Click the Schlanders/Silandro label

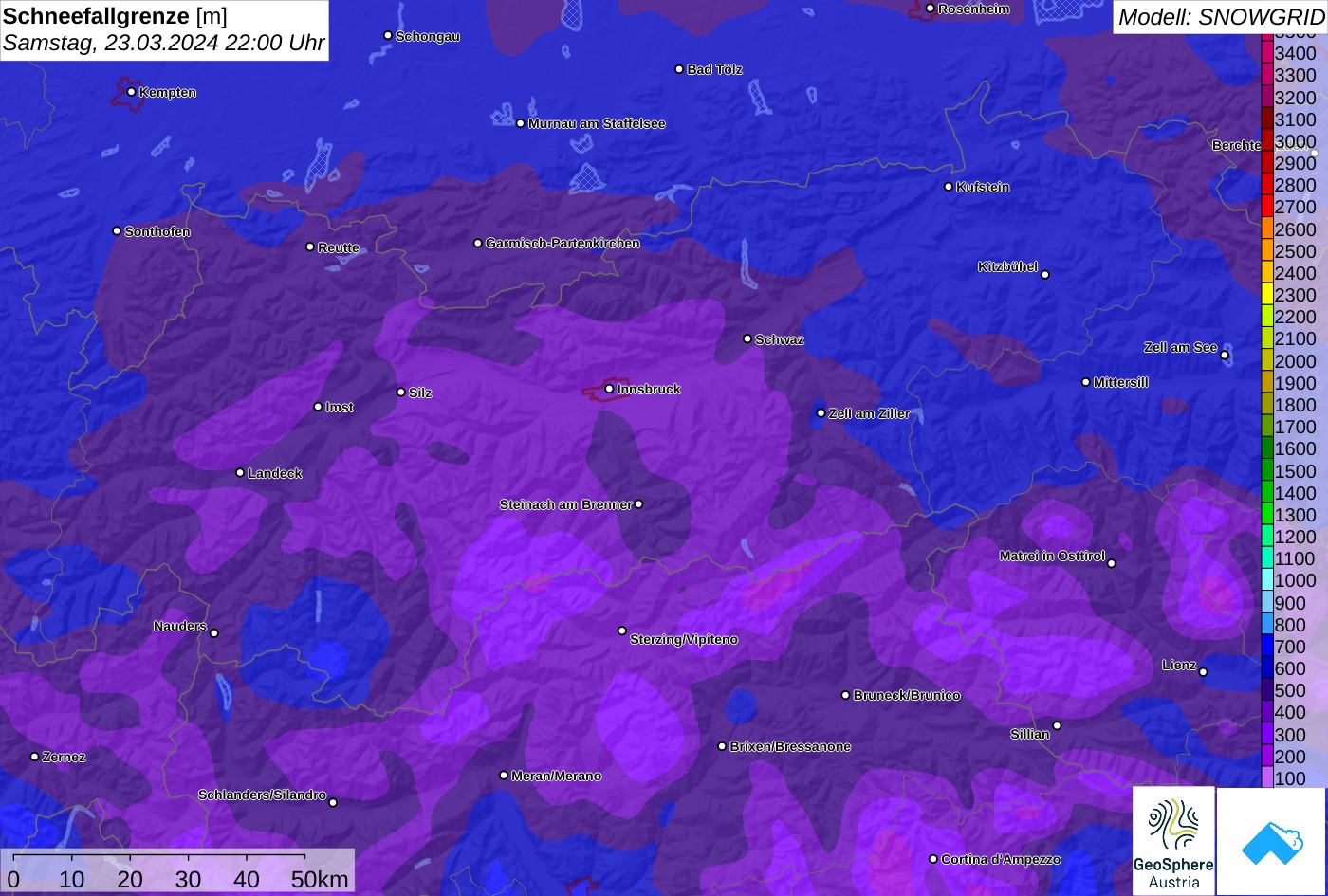tap(262, 795)
